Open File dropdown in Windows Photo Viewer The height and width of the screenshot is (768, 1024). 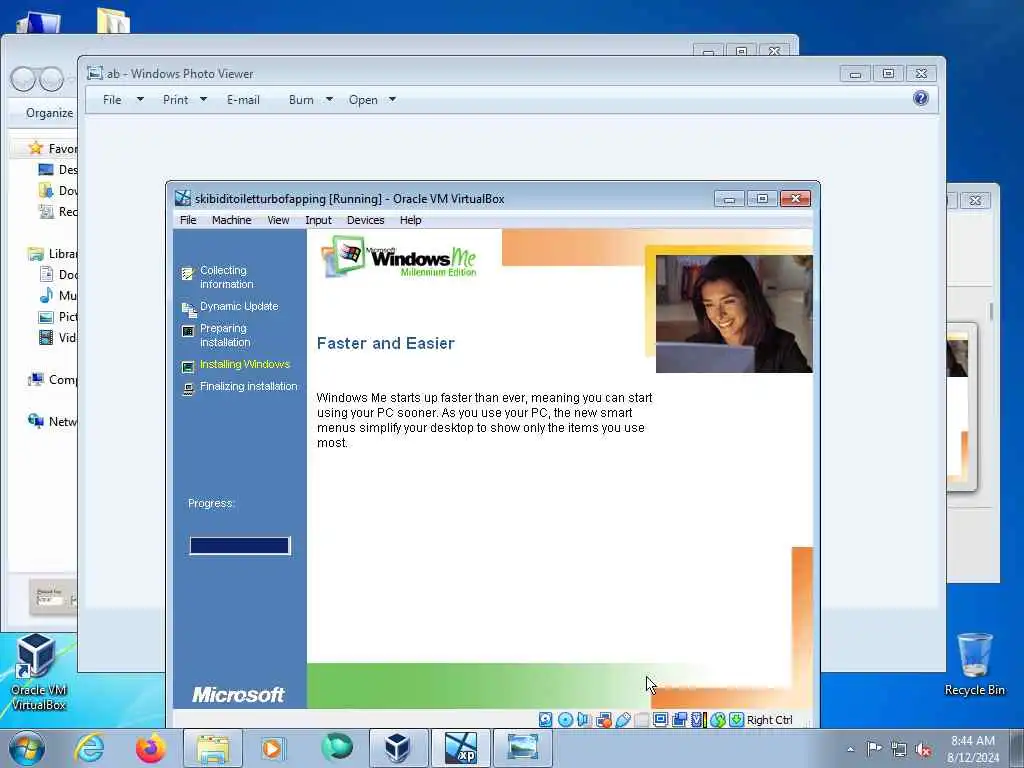point(123,100)
